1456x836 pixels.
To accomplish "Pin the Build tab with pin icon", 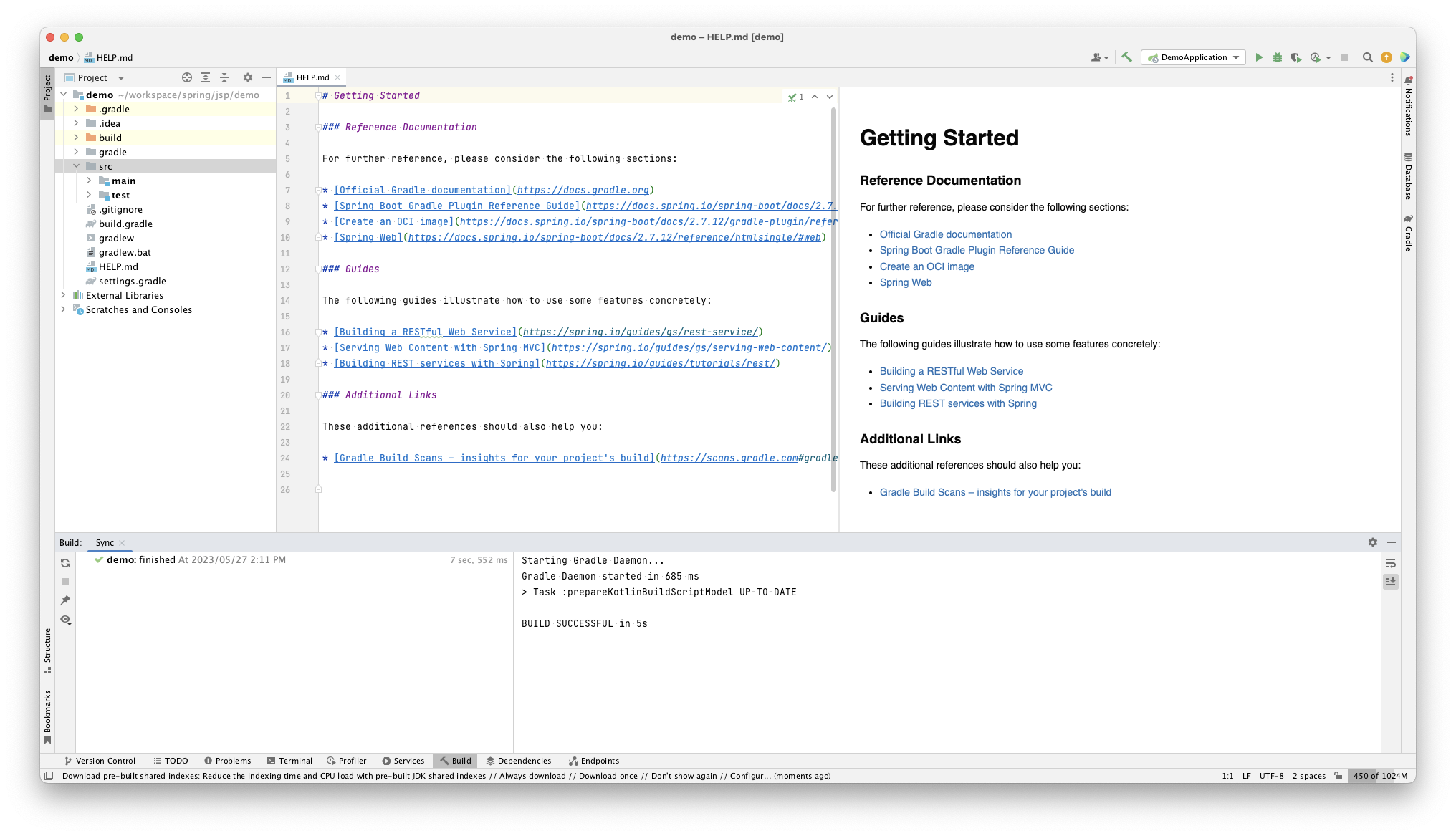I will (65, 600).
